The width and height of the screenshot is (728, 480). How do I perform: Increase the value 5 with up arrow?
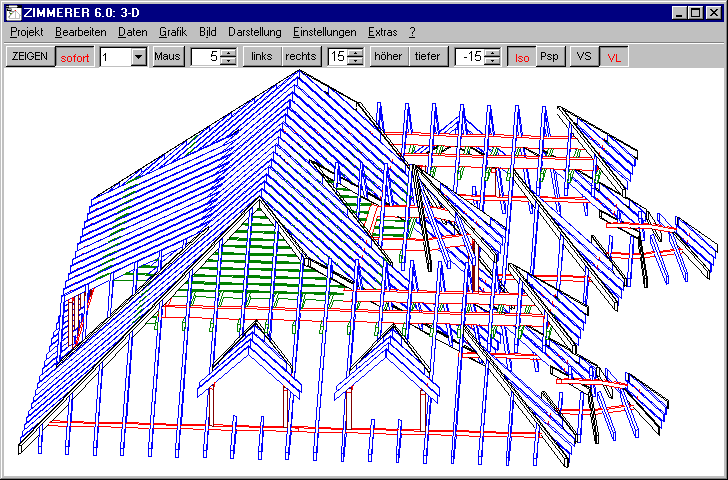click(228, 52)
